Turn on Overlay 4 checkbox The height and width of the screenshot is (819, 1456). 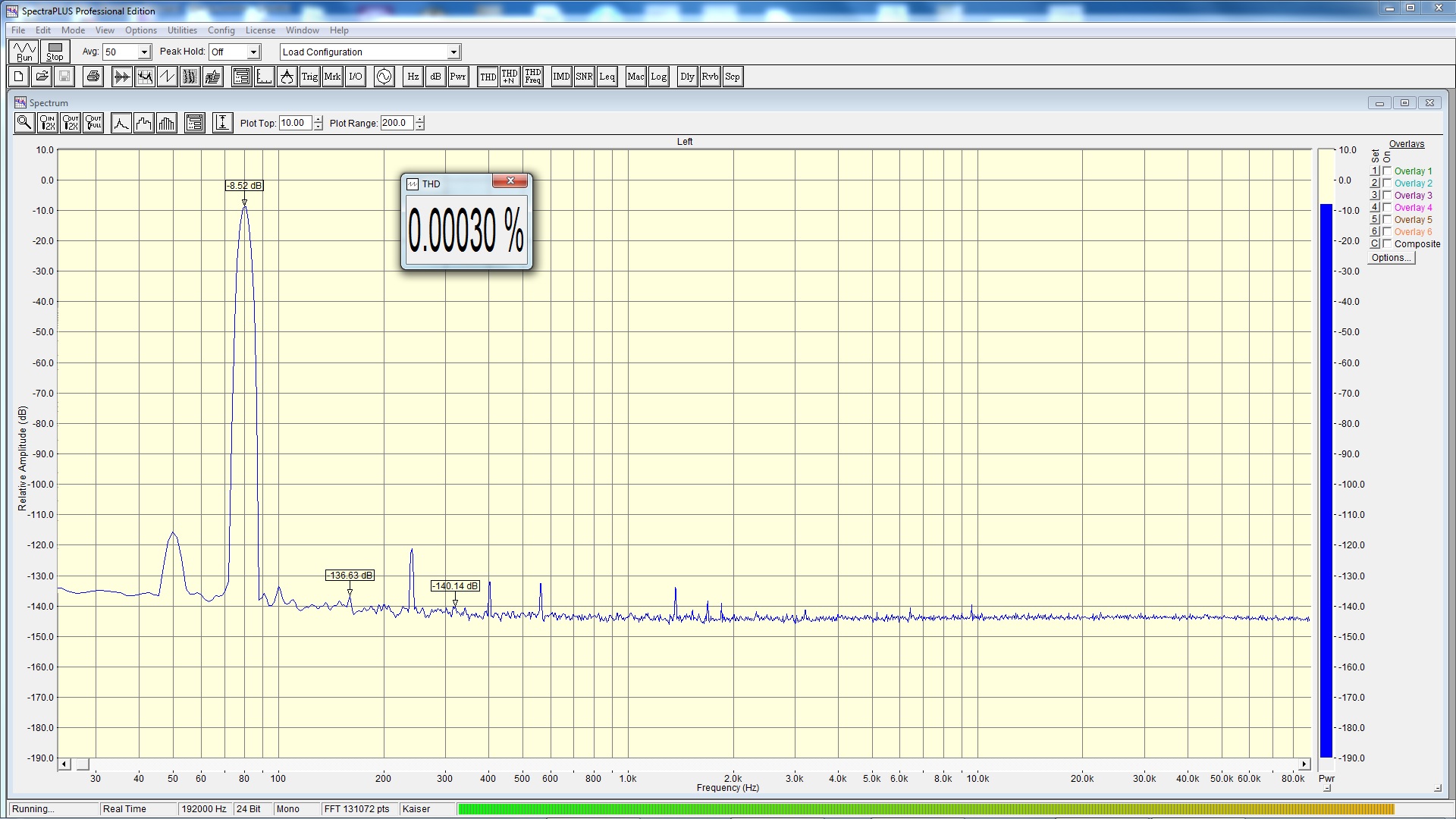pyautogui.click(x=1387, y=208)
